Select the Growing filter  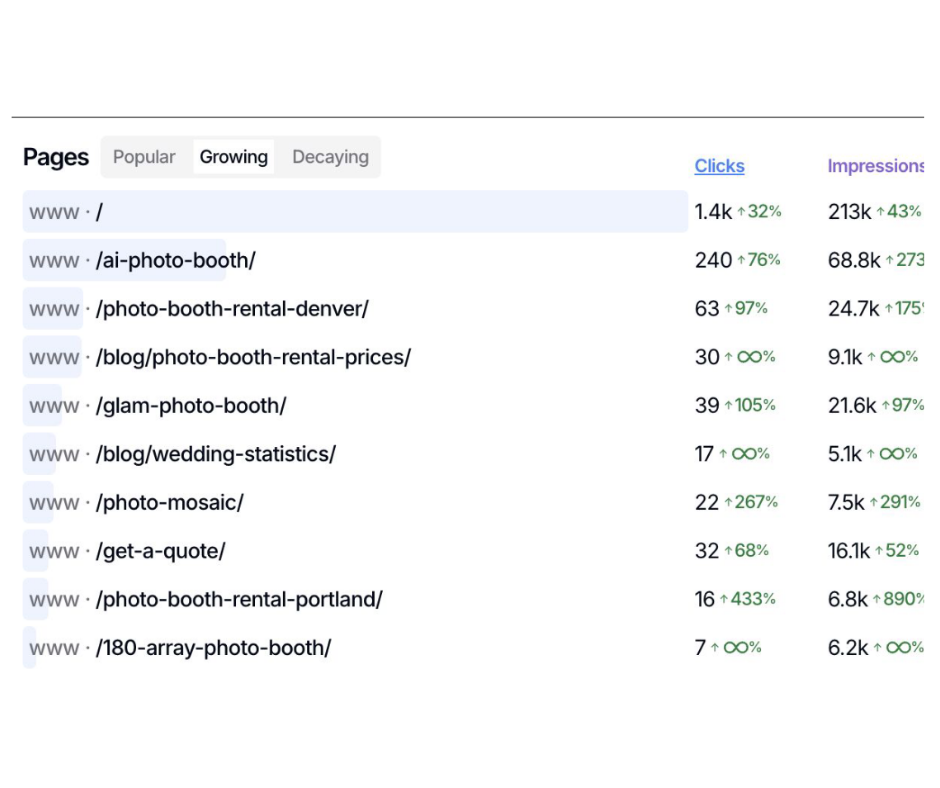coord(233,157)
